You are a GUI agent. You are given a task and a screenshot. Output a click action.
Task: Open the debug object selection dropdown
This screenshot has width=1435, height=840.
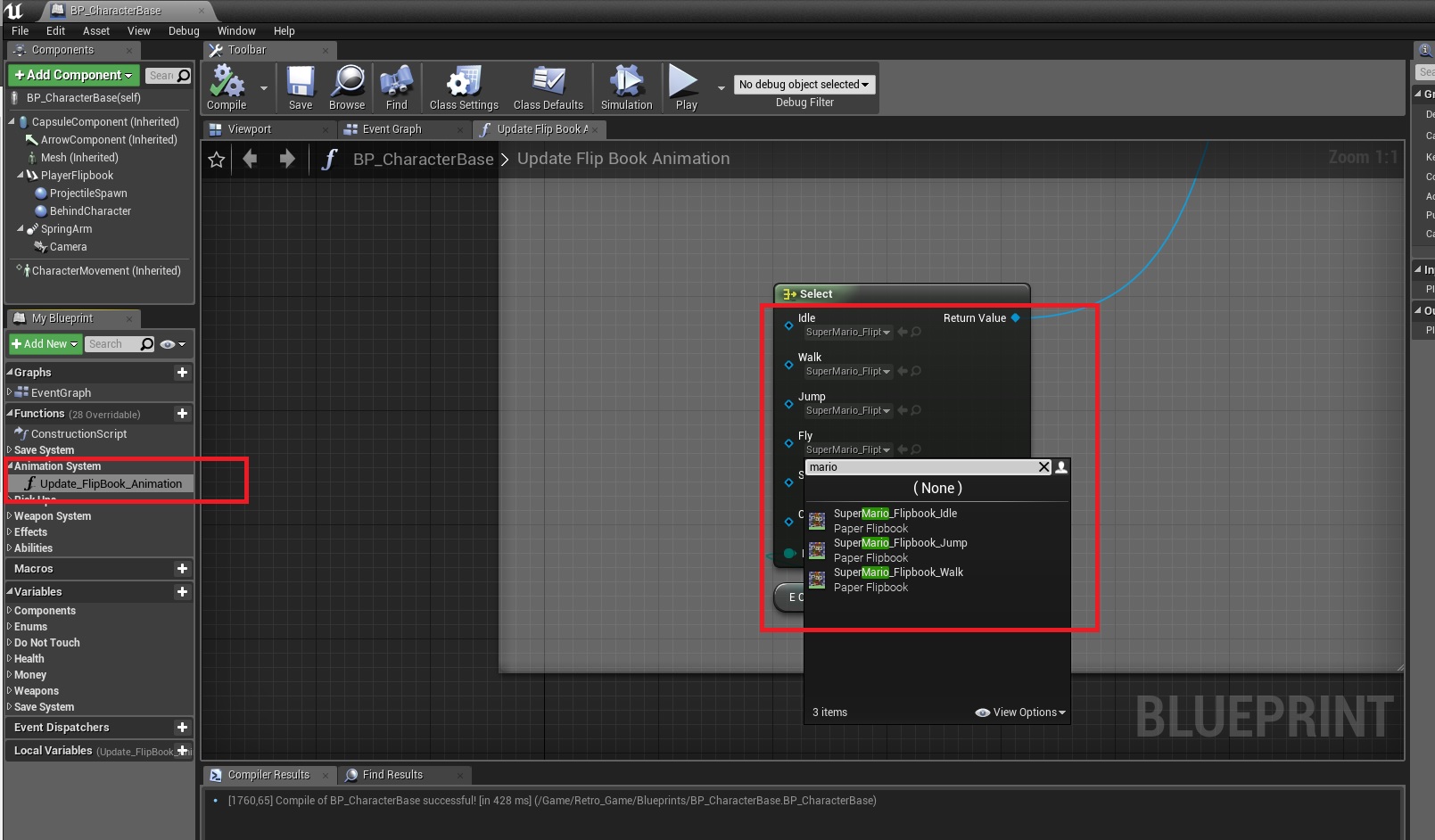(x=804, y=85)
